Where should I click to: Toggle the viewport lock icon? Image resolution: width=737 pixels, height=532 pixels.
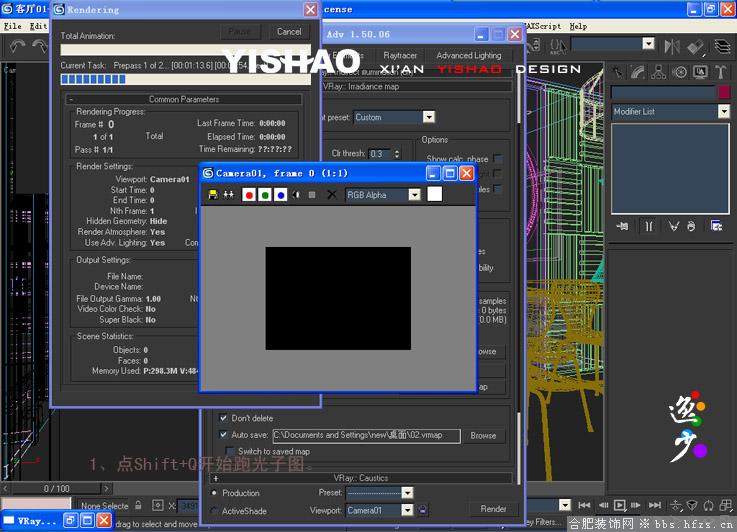(423, 510)
